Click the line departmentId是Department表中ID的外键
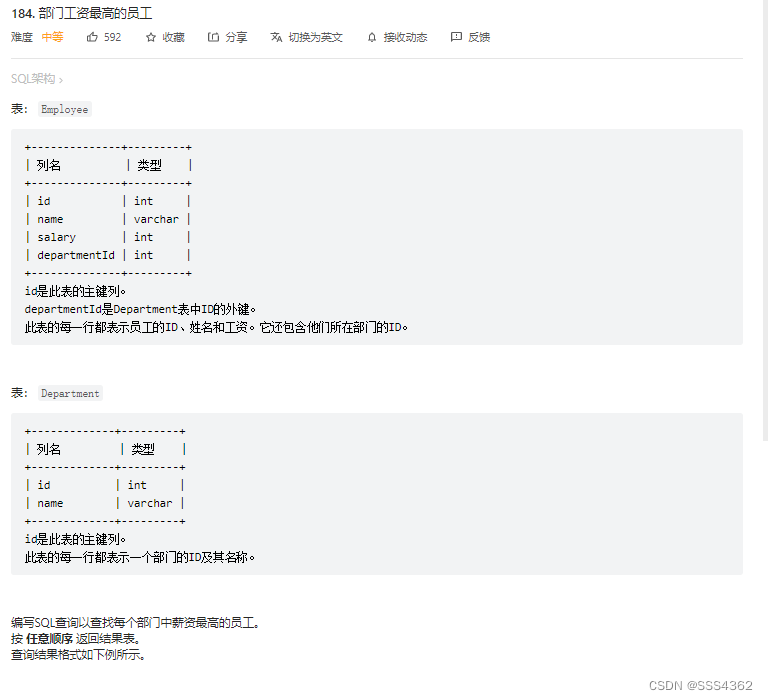This screenshot has height=700, width=768. 140,309
